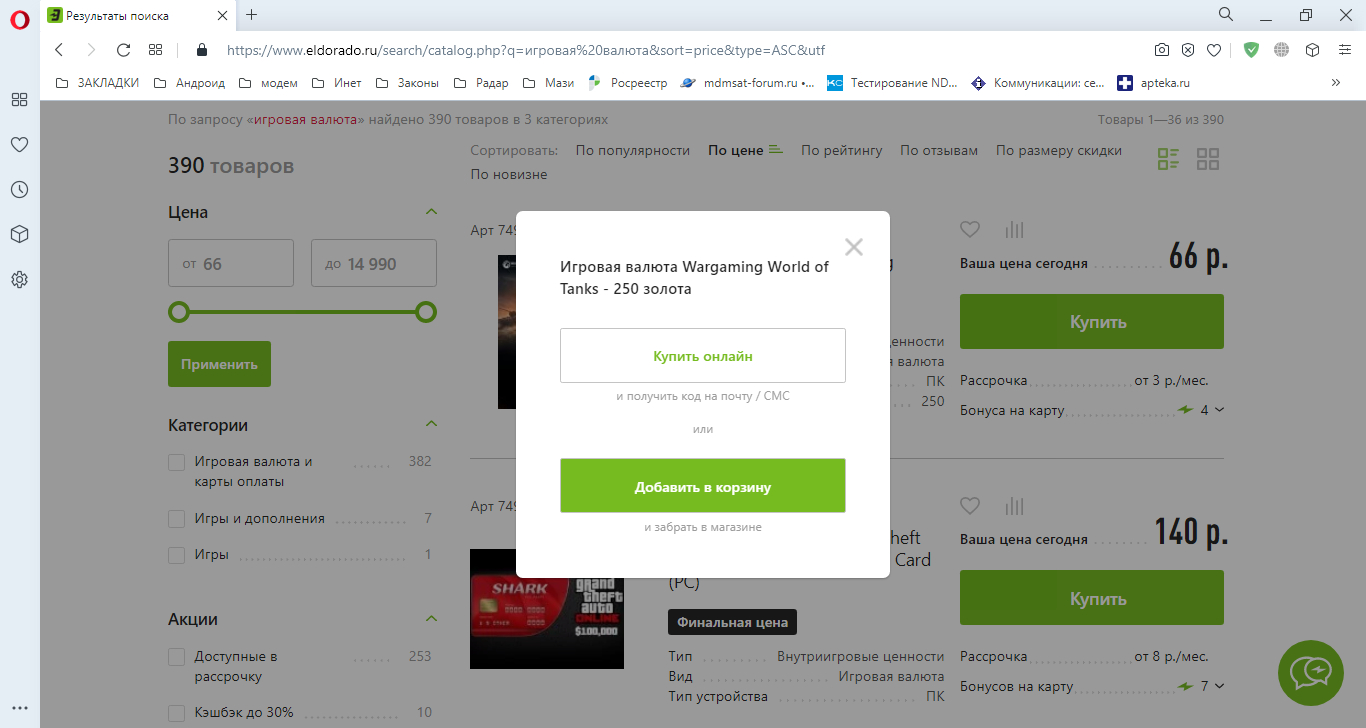Open Opera sidebar workspaces grid icon
Image resolution: width=1366 pixels, height=728 pixels.
[x=19, y=100]
